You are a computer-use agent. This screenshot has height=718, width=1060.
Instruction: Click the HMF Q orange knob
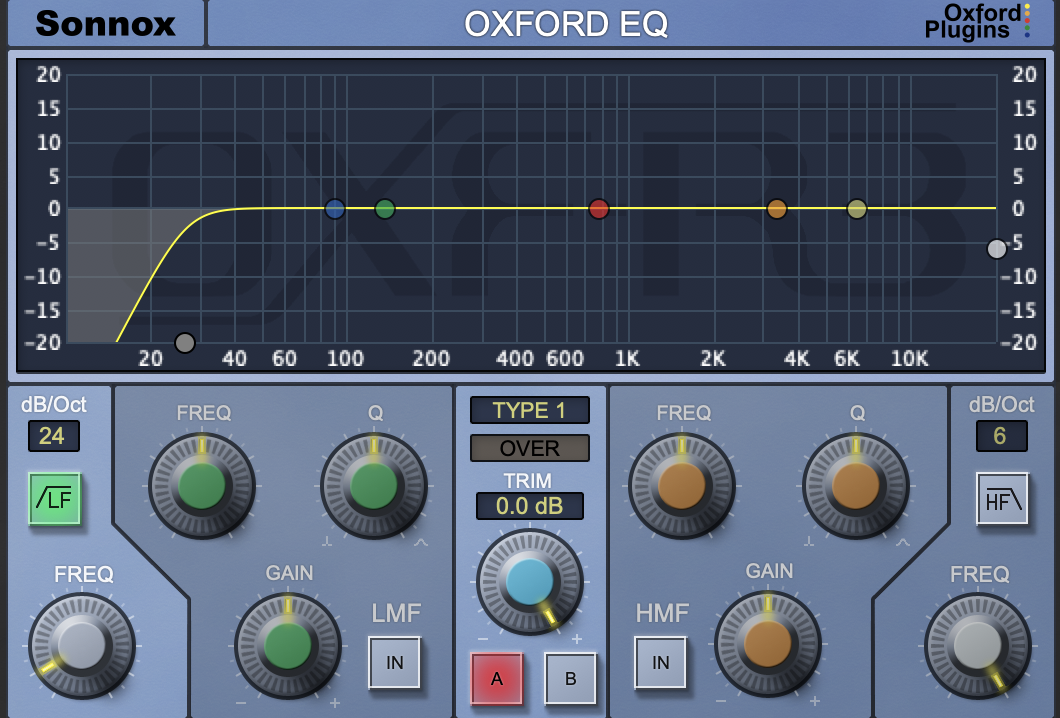point(856,486)
